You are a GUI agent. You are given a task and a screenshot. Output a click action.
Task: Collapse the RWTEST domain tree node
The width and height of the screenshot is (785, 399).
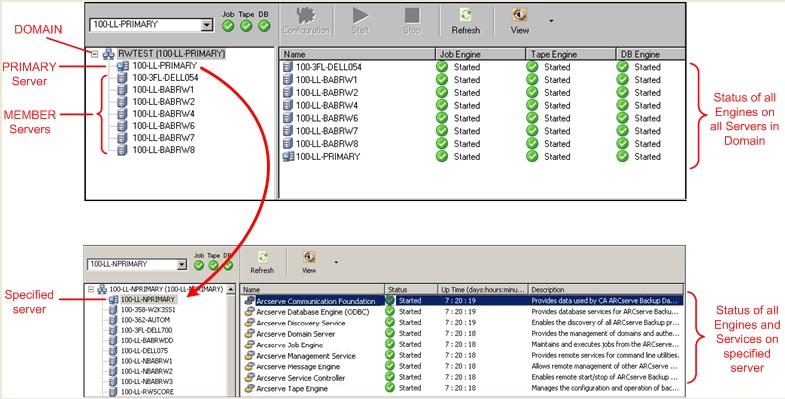click(95, 54)
